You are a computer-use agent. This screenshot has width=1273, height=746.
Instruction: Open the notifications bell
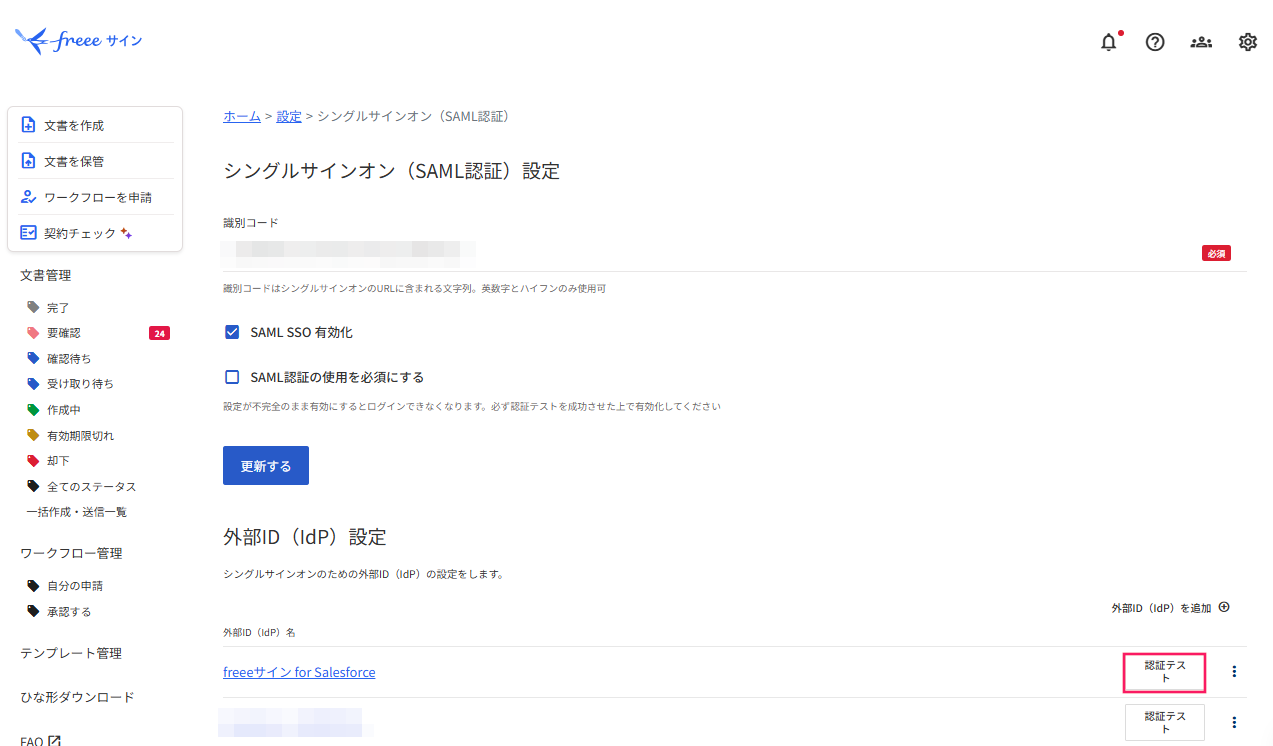tap(1109, 42)
